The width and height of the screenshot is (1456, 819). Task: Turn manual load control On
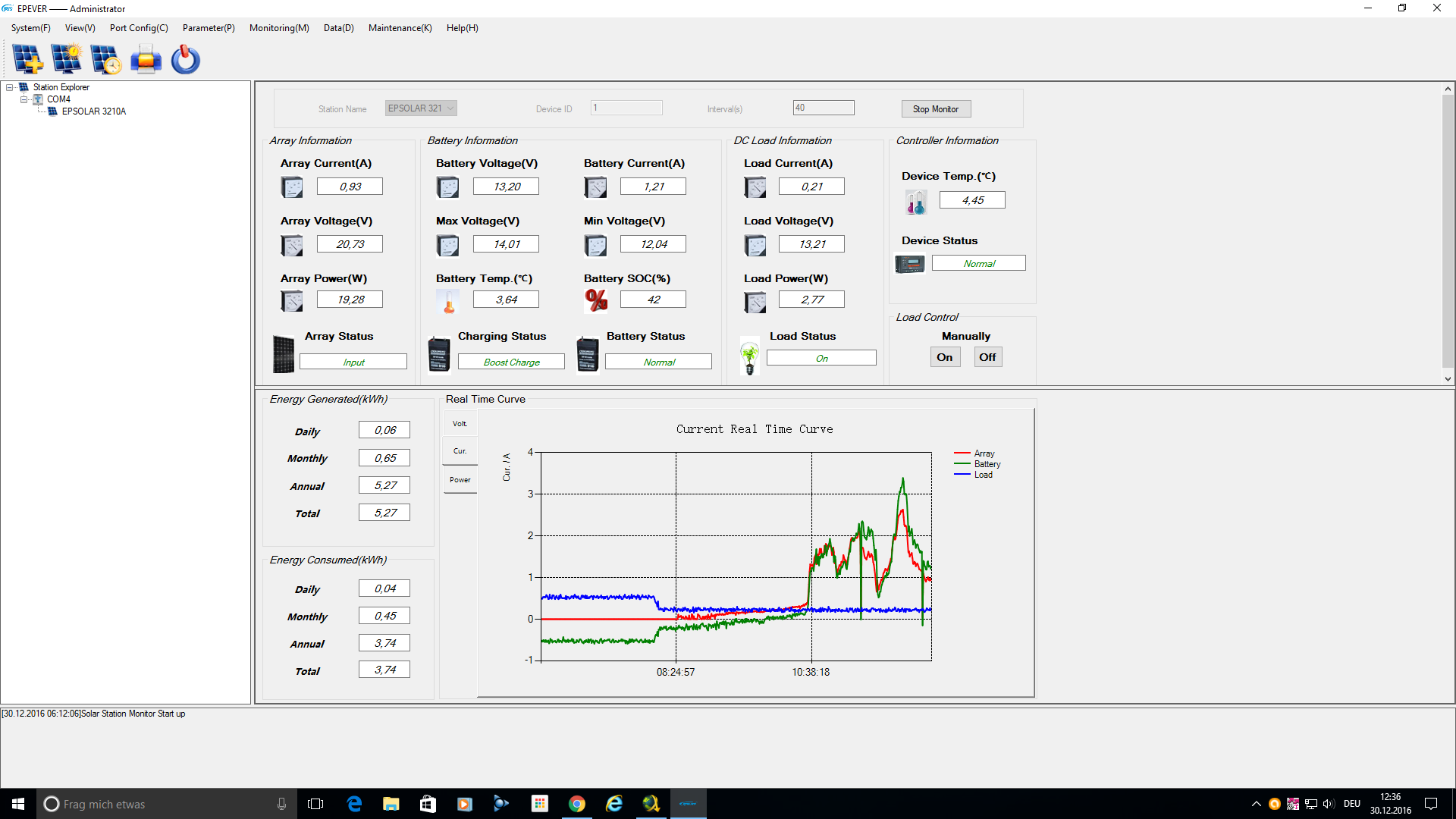pyautogui.click(x=945, y=357)
